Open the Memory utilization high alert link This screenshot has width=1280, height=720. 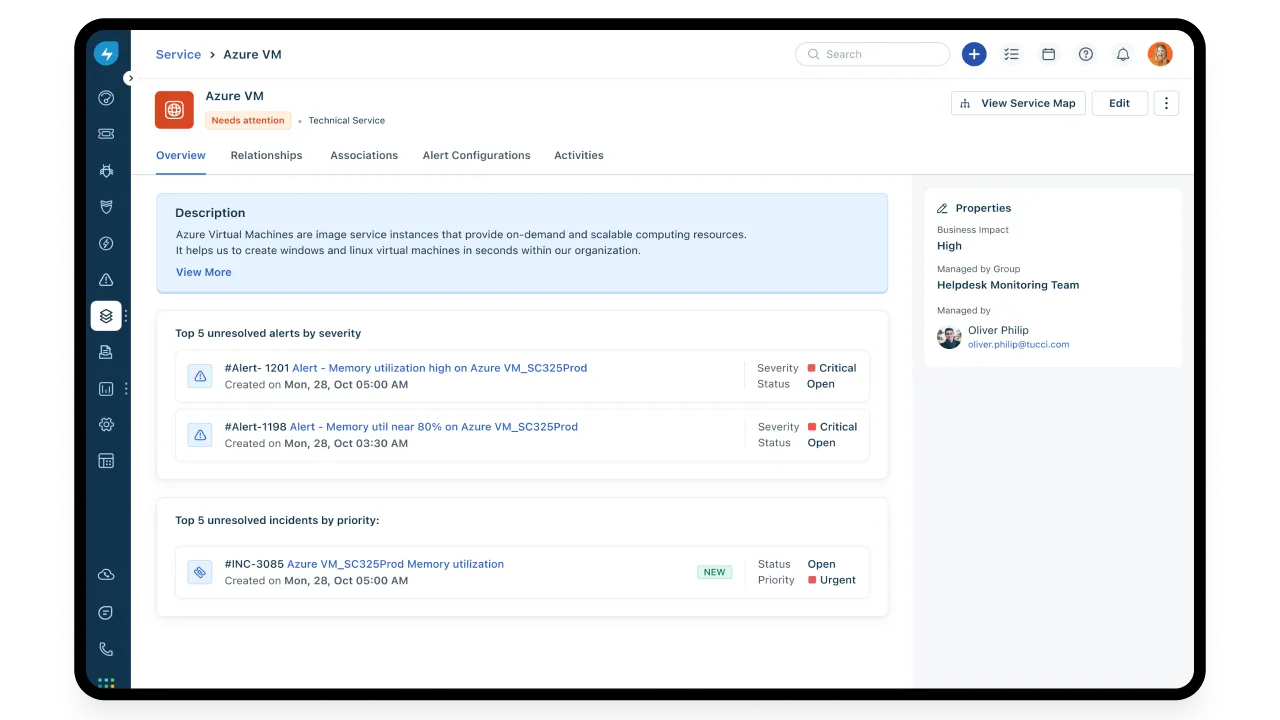pyautogui.click(x=440, y=368)
